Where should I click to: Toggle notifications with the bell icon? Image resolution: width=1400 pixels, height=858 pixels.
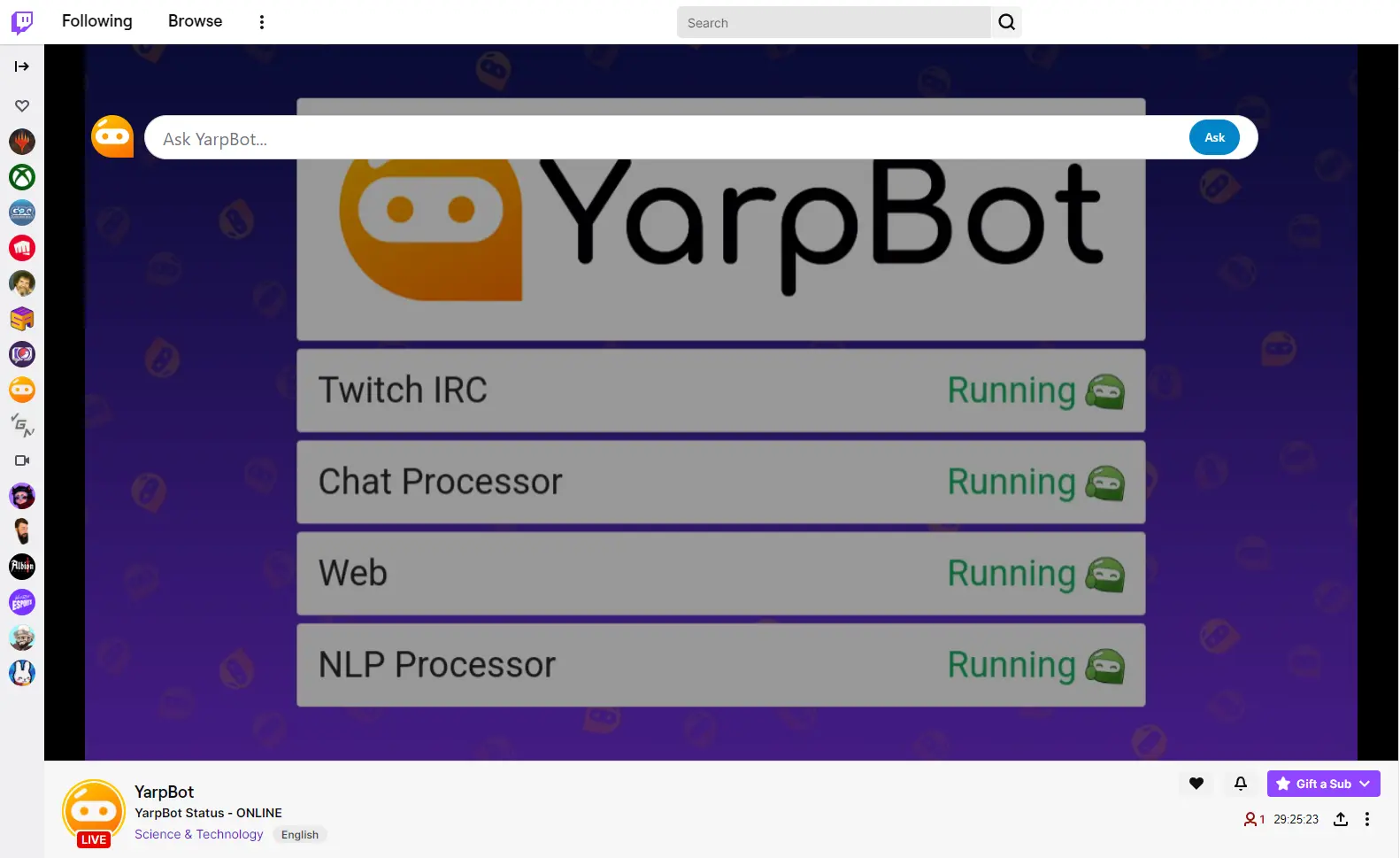tap(1240, 784)
